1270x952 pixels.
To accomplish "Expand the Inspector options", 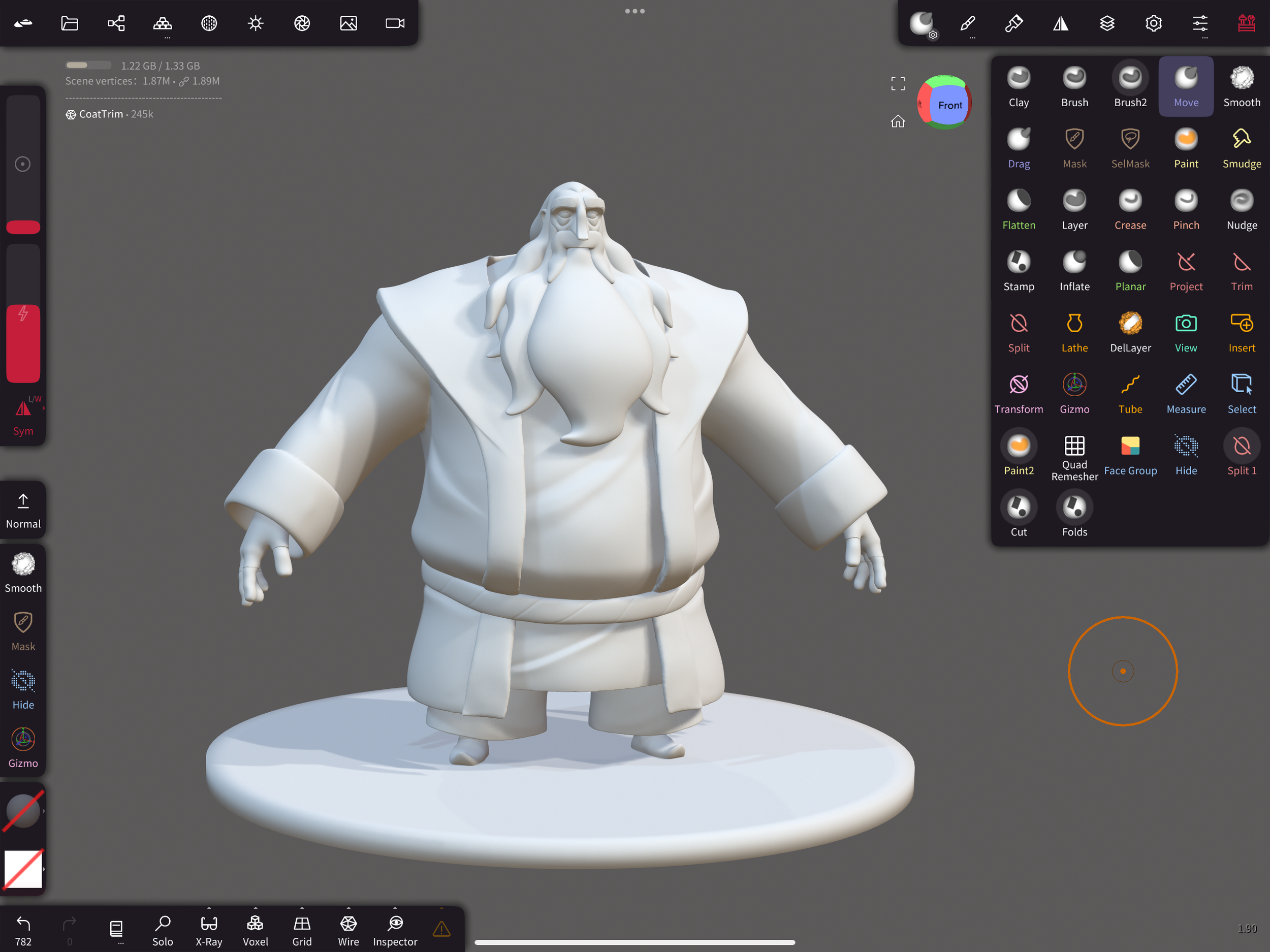I will coord(395,908).
